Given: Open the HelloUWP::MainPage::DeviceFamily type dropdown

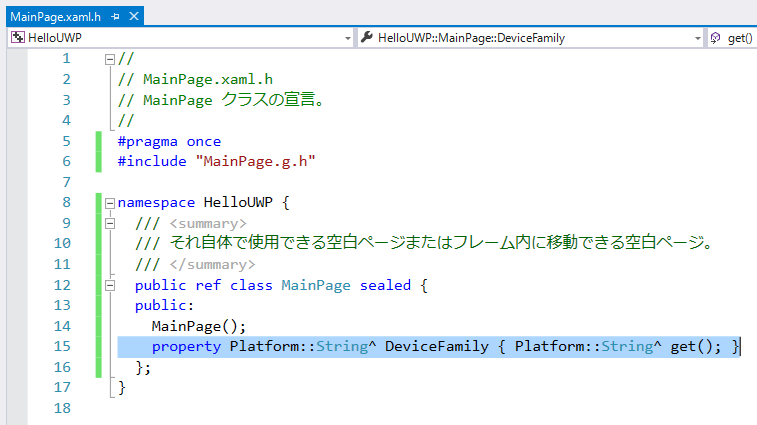Looking at the screenshot, I should coord(697,38).
